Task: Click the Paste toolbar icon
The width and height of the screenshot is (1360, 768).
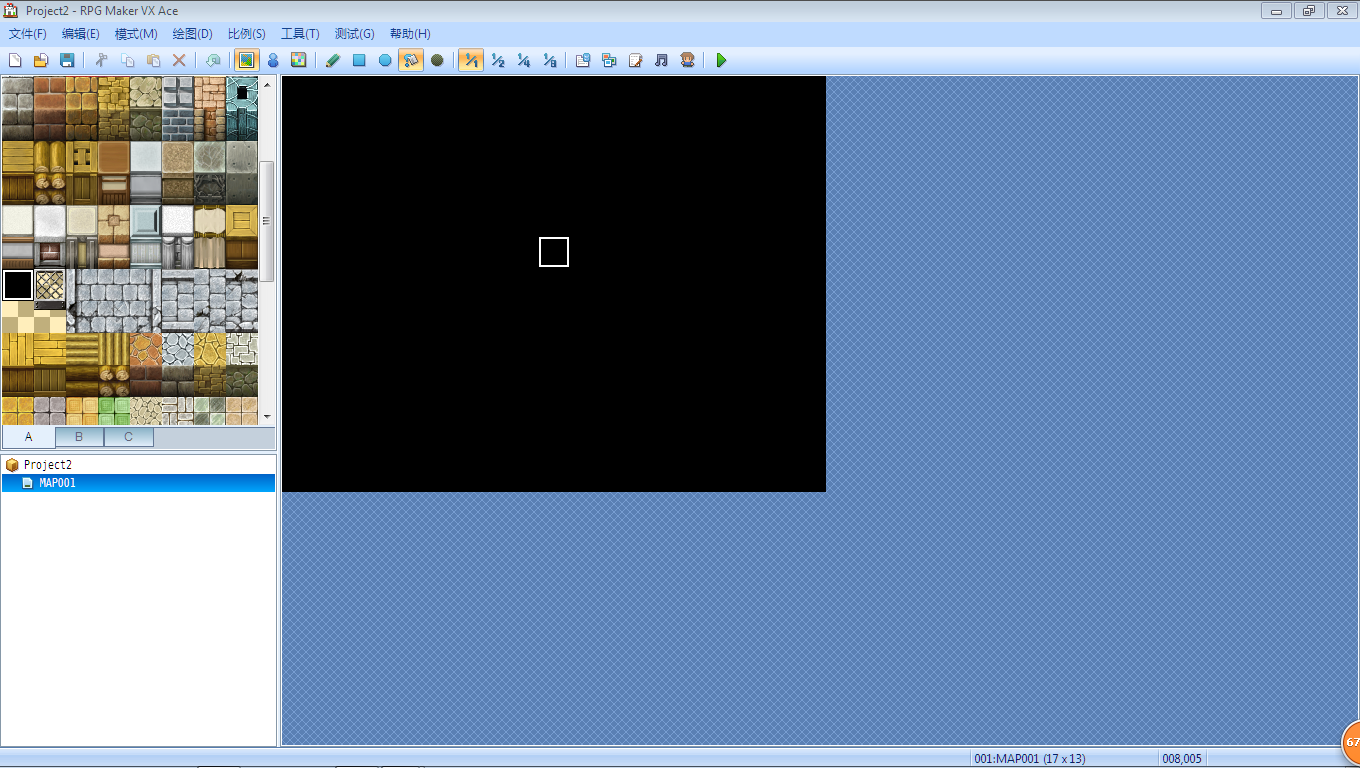Action: tap(153, 60)
